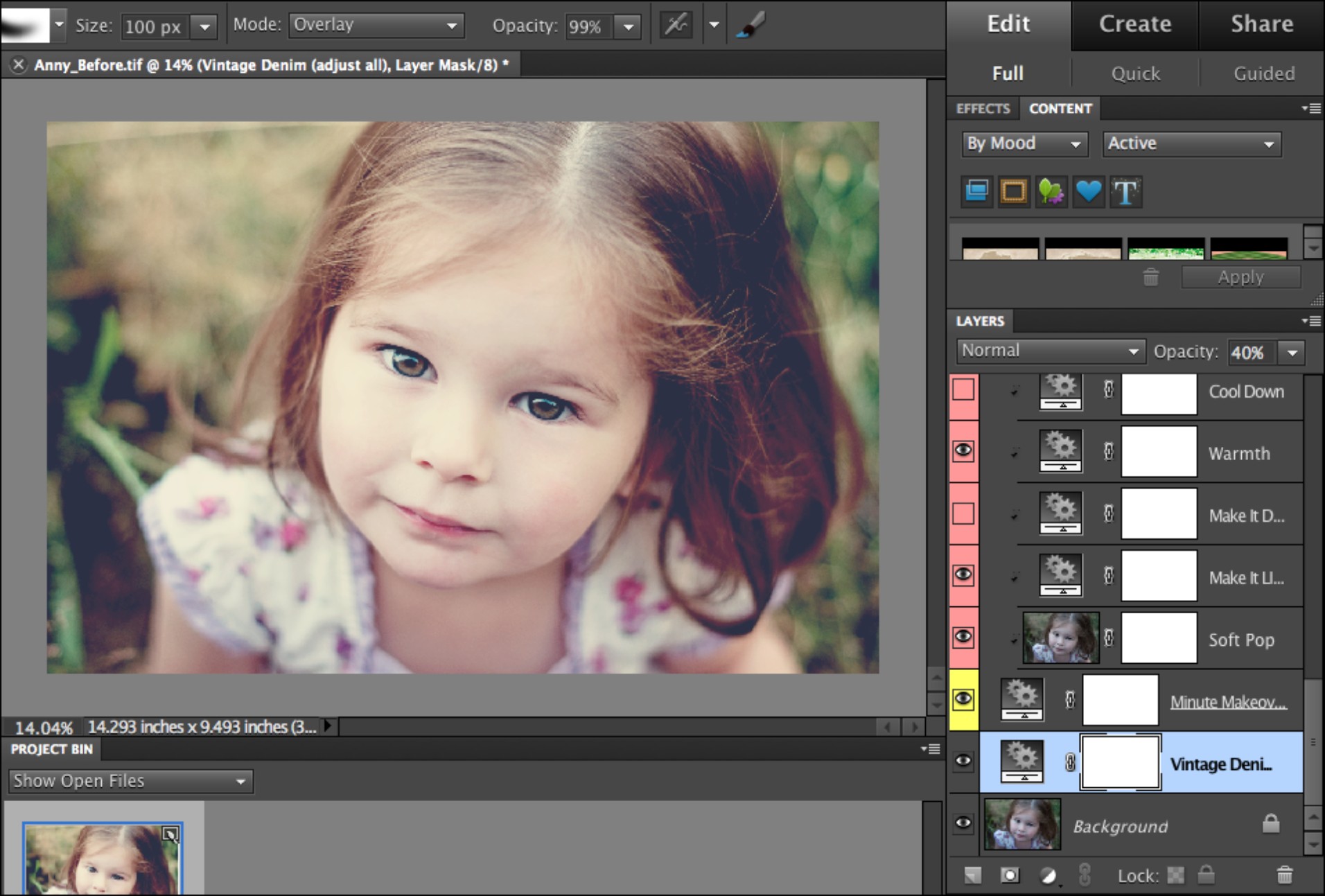Show the Make It D... layer
This screenshot has width=1325, height=896.
pos(963,513)
